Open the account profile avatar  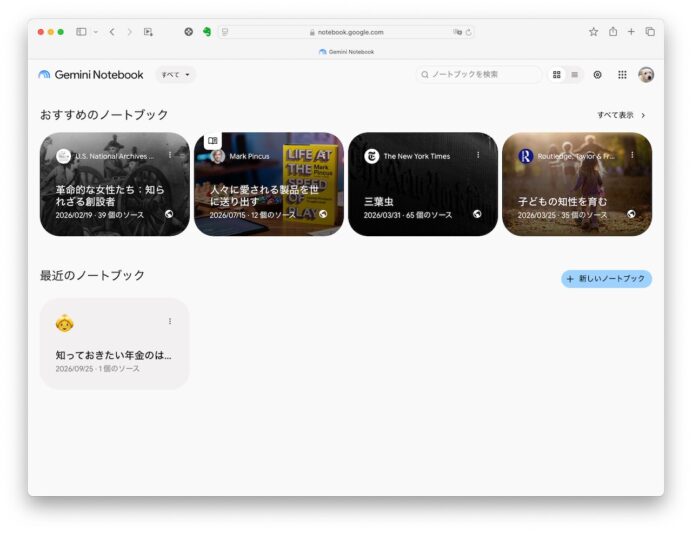[x=646, y=75]
